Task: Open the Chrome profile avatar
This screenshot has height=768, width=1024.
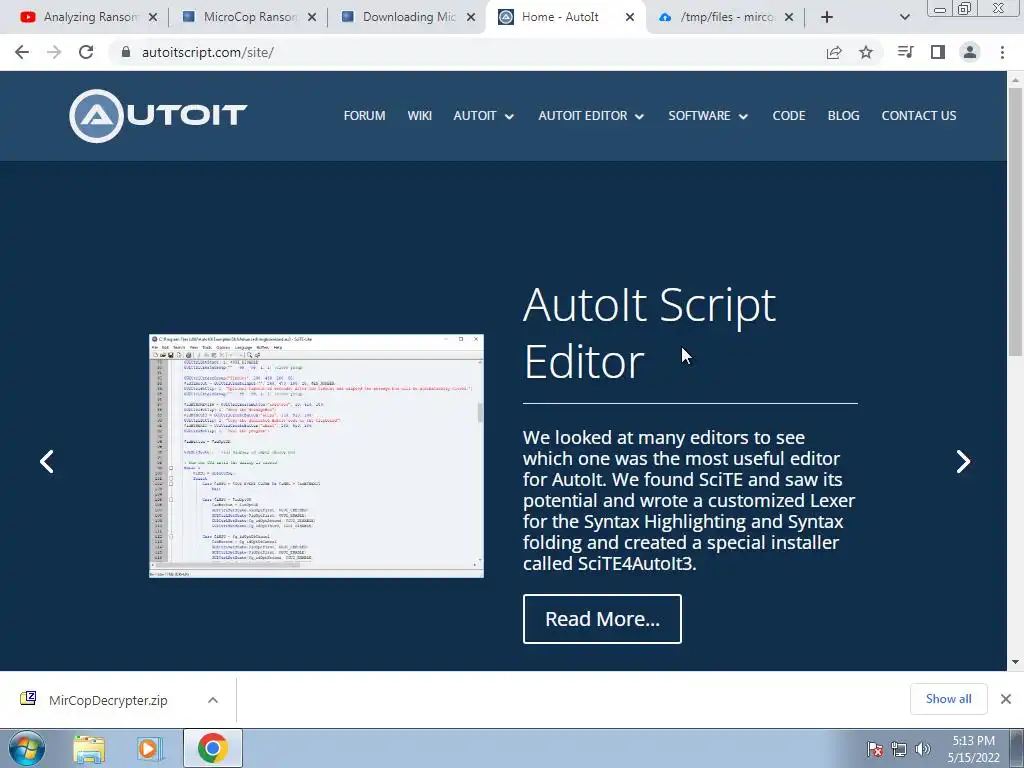Action: (x=970, y=52)
